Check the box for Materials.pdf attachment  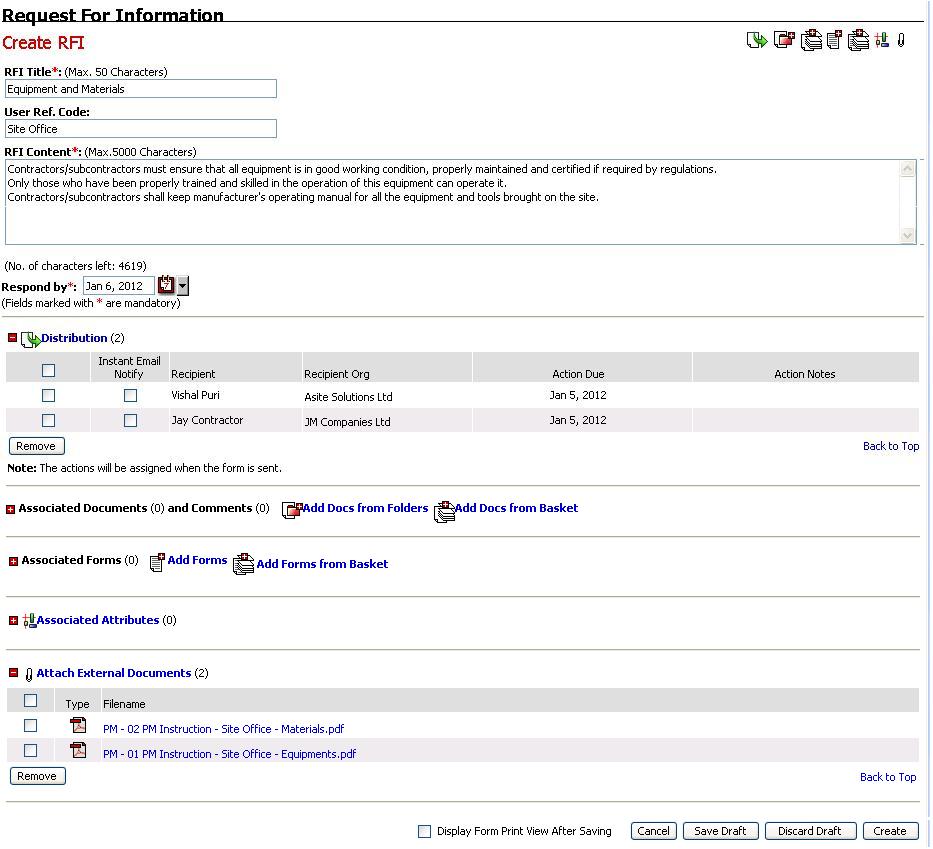[30, 726]
